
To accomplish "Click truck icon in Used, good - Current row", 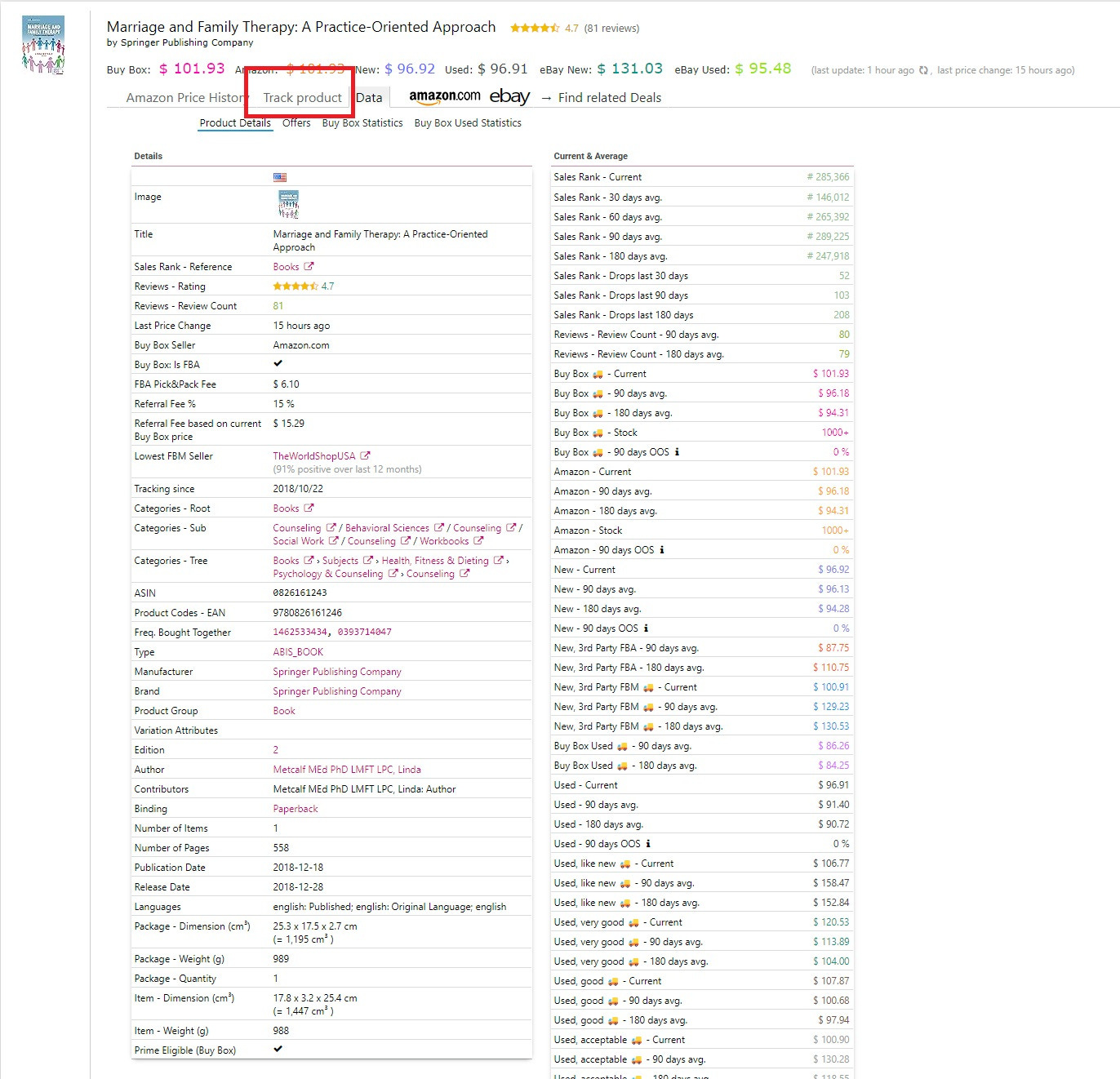I will pyautogui.click(x=613, y=981).
